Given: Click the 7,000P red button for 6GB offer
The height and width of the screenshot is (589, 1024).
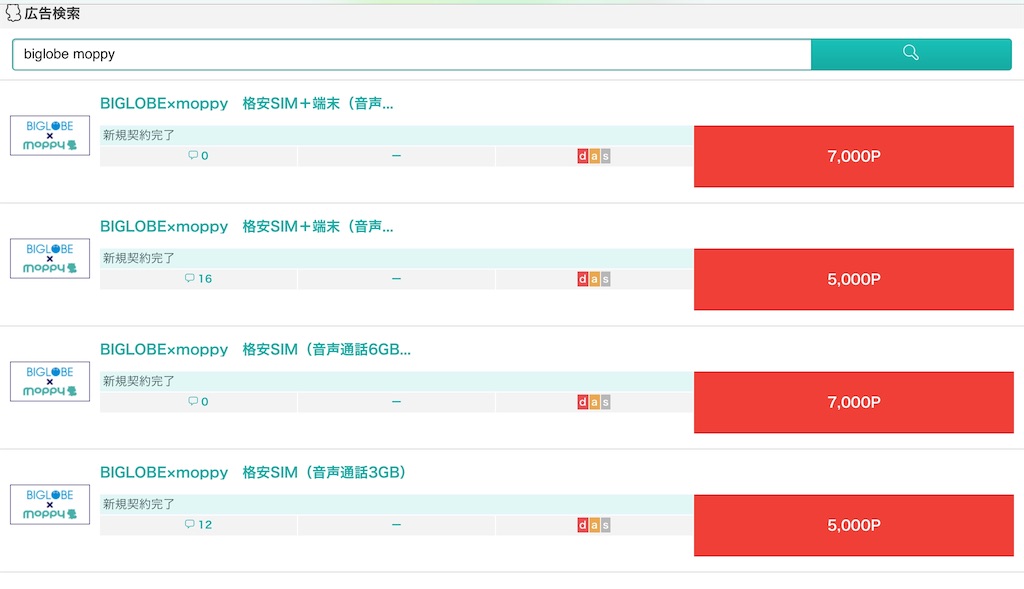Looking at the screenshot, I should (x=854, y=402).
